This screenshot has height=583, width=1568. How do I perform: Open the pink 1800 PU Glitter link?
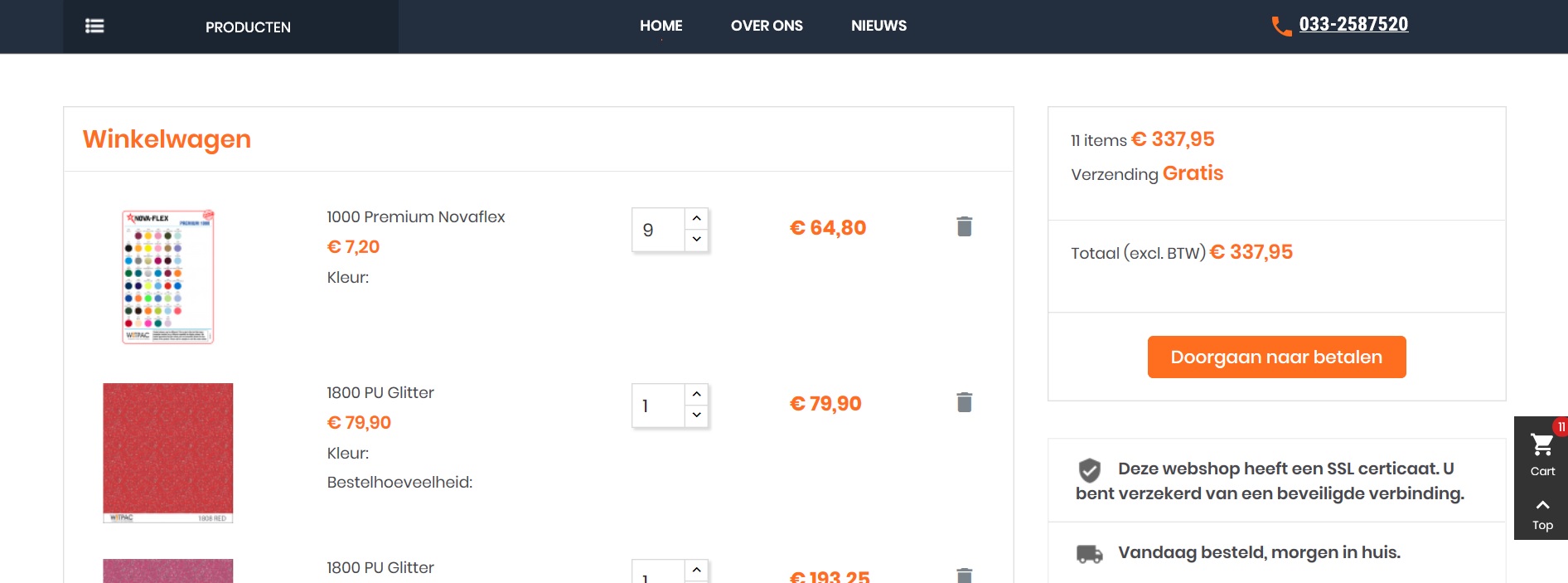coord(380,567)
